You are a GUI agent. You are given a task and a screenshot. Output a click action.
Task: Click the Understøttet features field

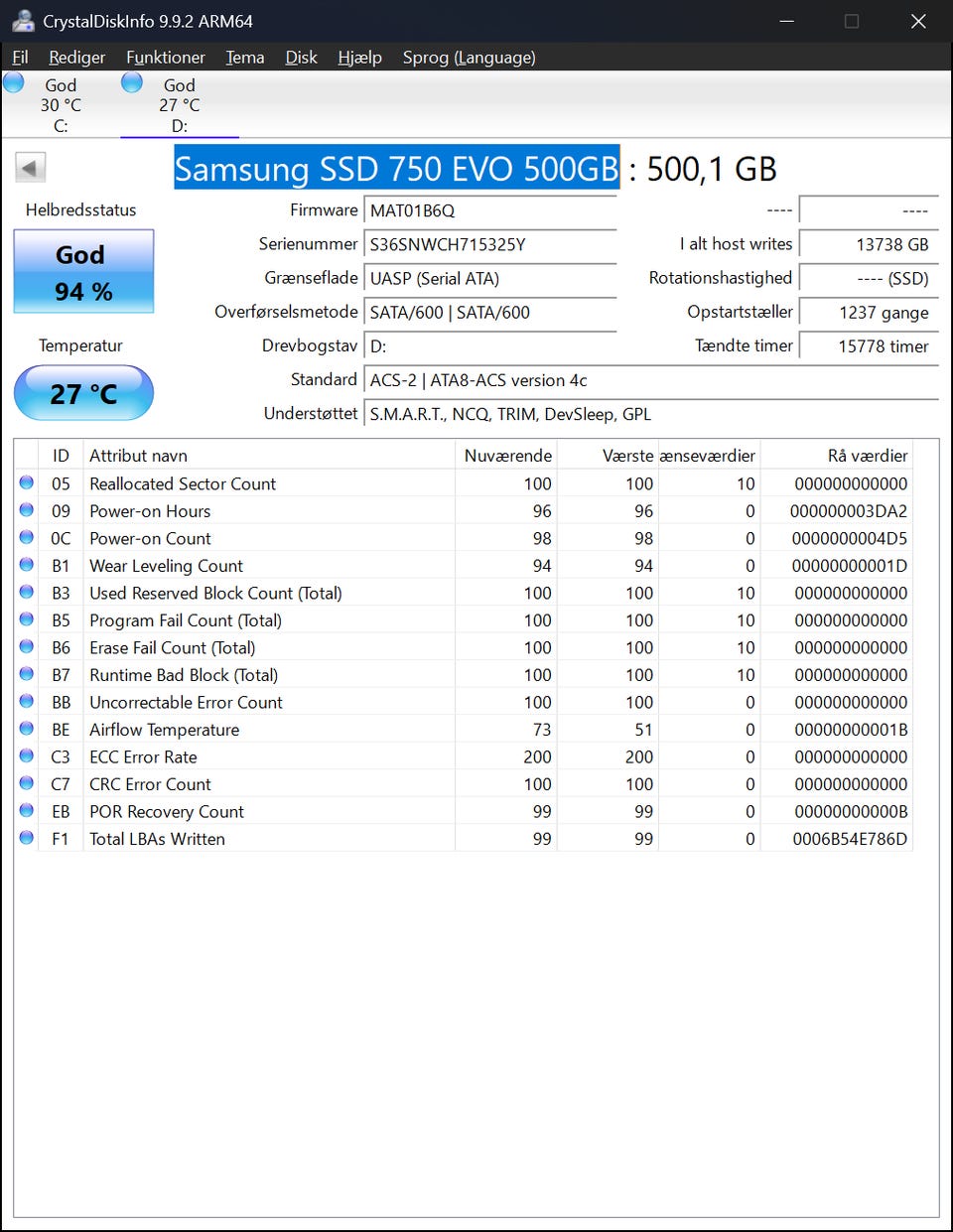pos(651,414)
